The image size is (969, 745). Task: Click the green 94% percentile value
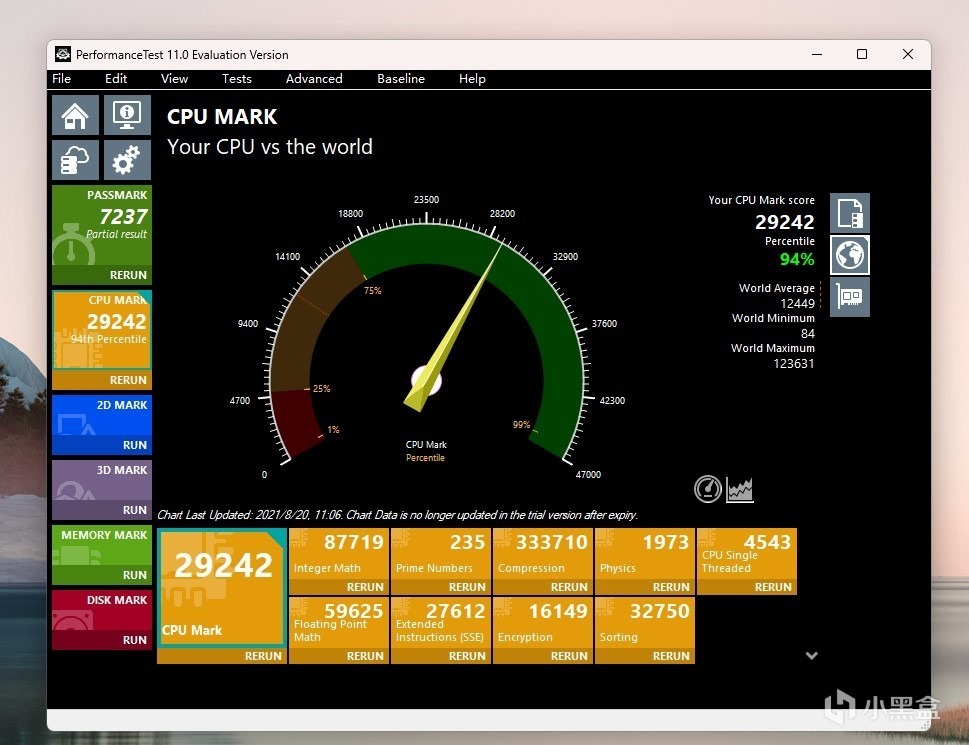797,259
